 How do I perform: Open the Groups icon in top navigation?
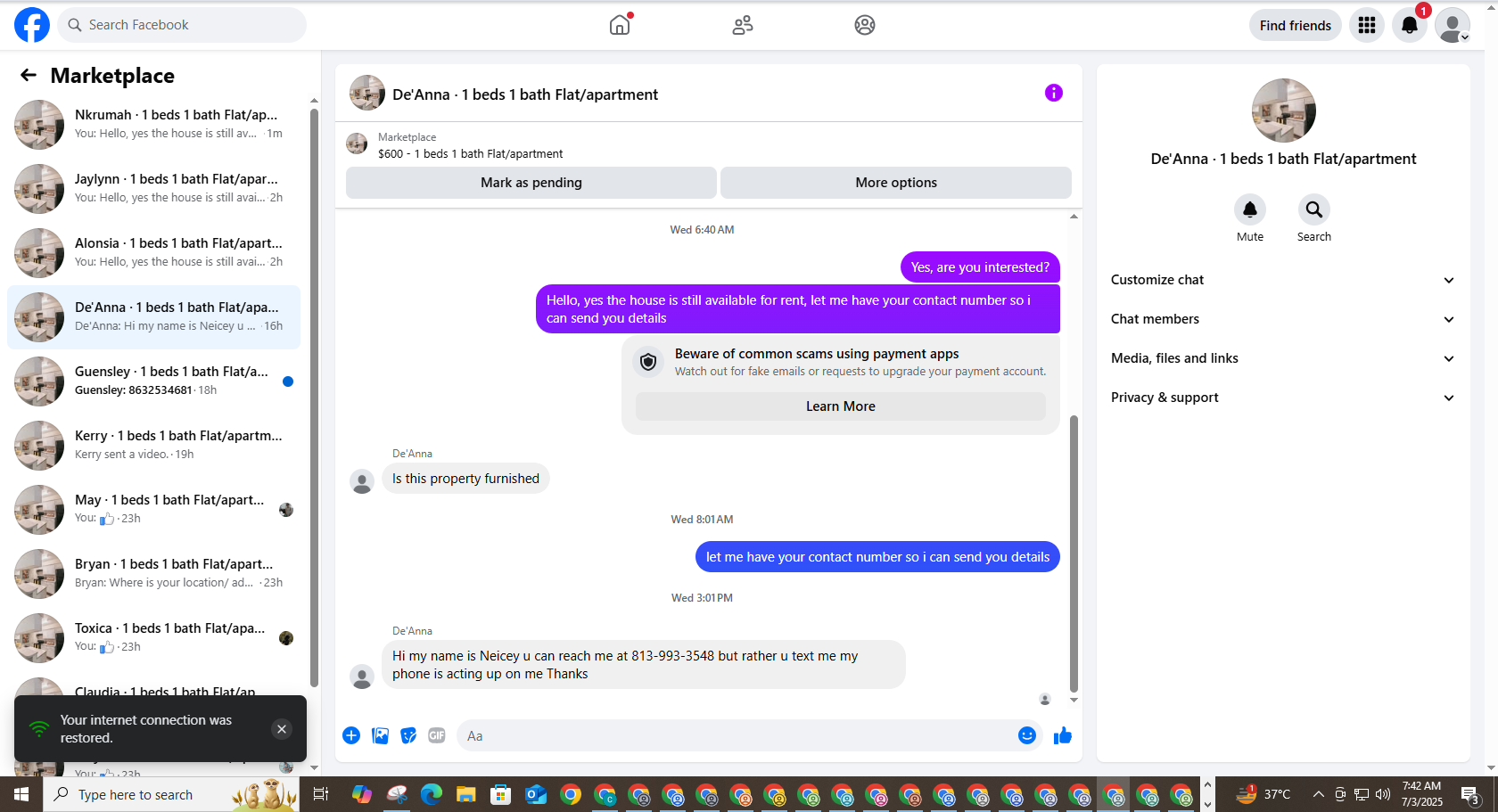(x=865, y=25)
